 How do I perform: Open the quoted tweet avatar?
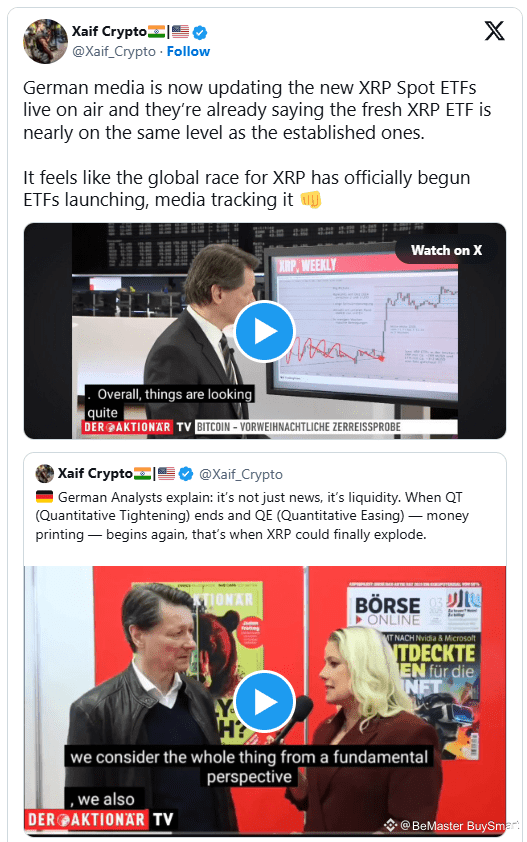click(45, 474)
